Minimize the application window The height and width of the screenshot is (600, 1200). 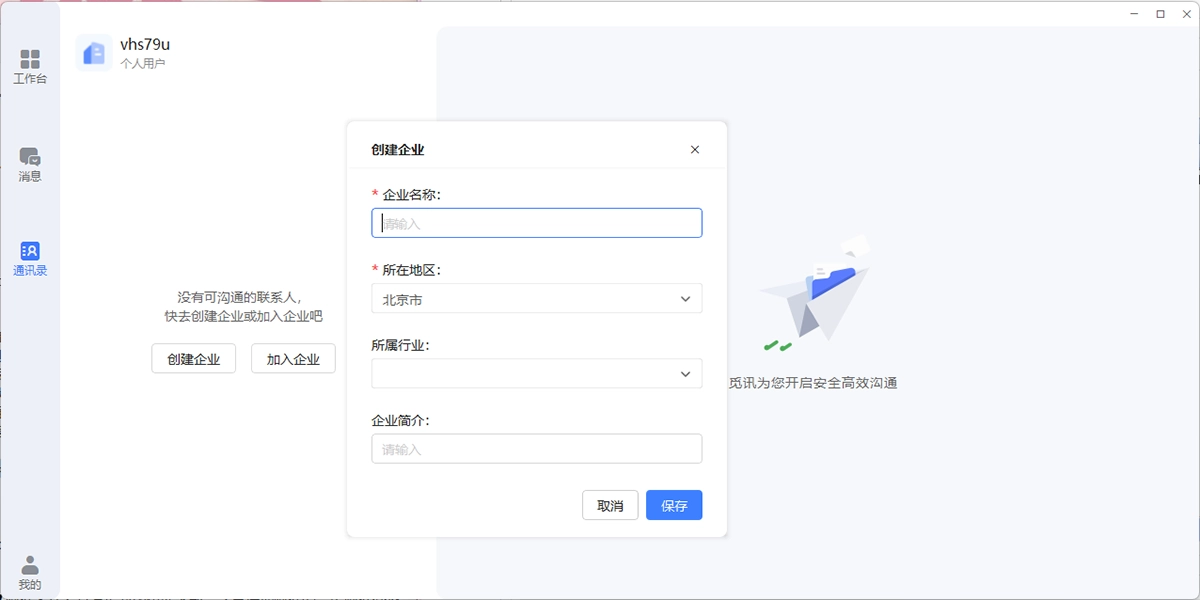(1136, 14)
